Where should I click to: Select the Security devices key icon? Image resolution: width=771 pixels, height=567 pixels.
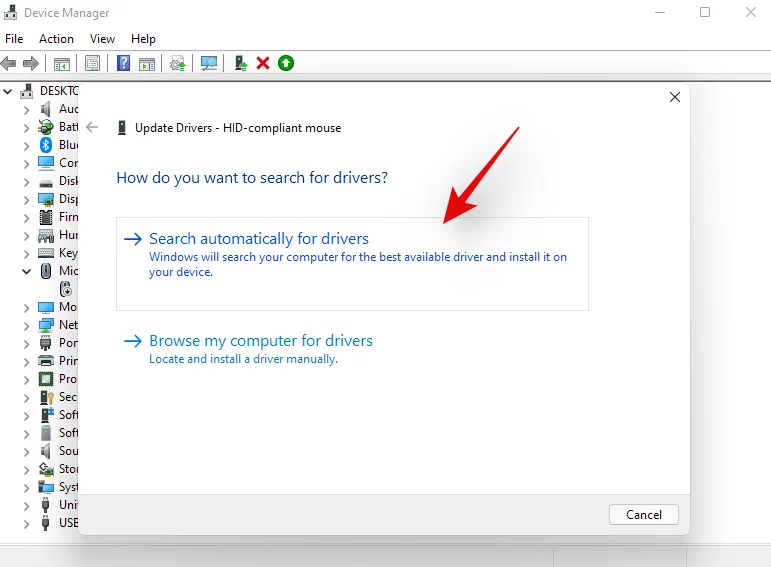[x=47, y=397]
